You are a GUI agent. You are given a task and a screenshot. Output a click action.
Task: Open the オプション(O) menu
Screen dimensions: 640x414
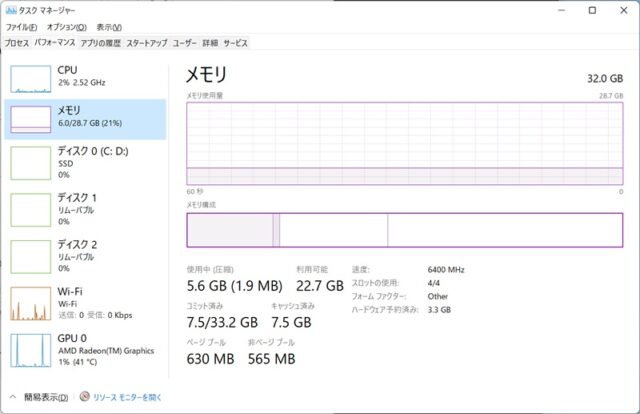tap(66, 27)
